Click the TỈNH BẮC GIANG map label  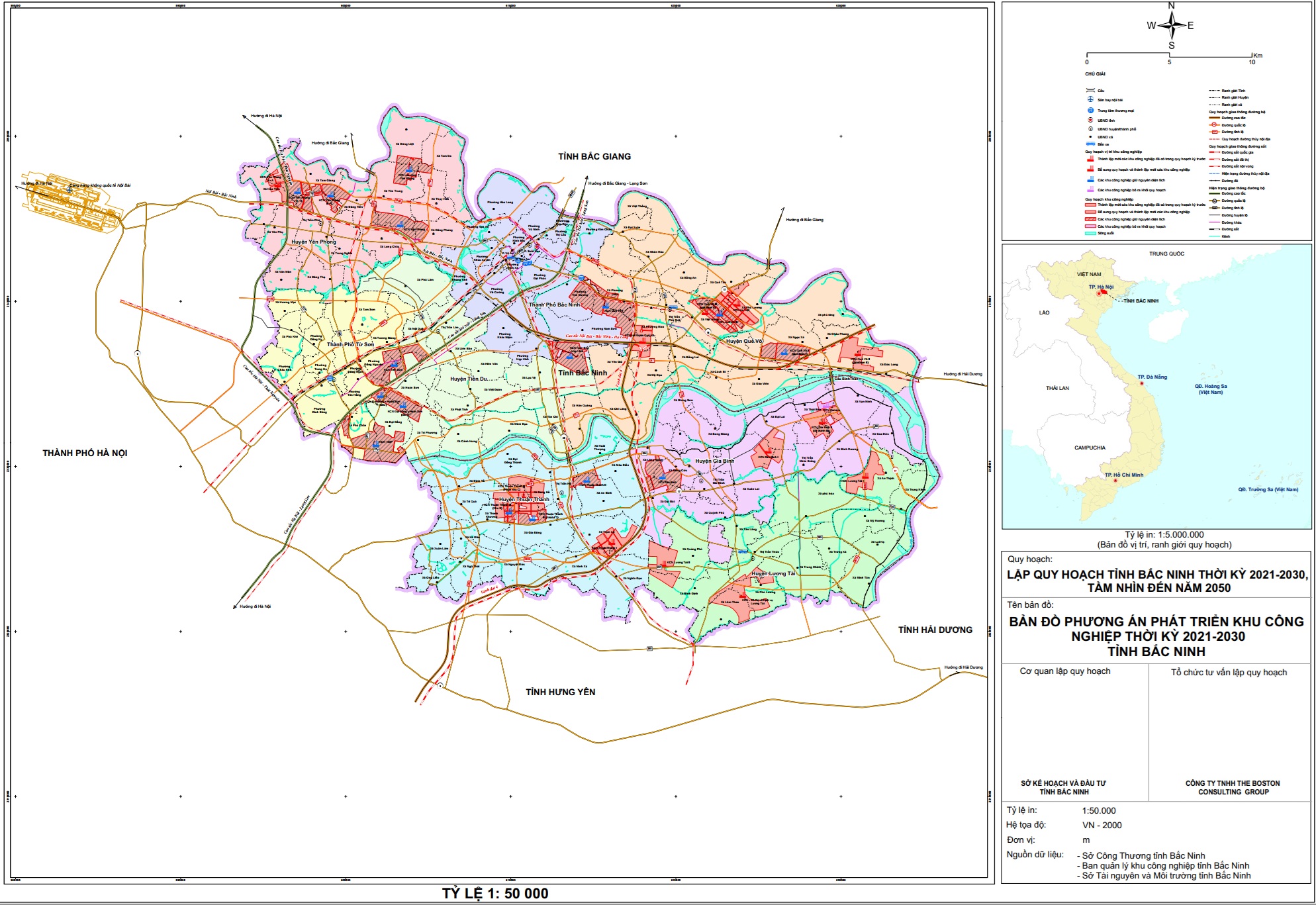(594, 157)
